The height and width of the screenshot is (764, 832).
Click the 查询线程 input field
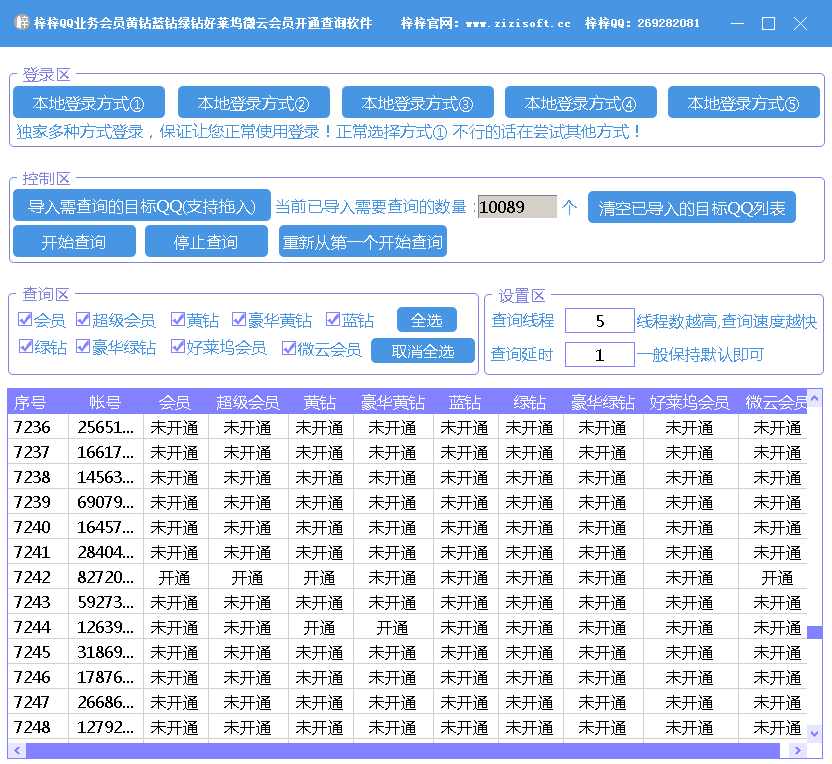[x=599, y=321]
